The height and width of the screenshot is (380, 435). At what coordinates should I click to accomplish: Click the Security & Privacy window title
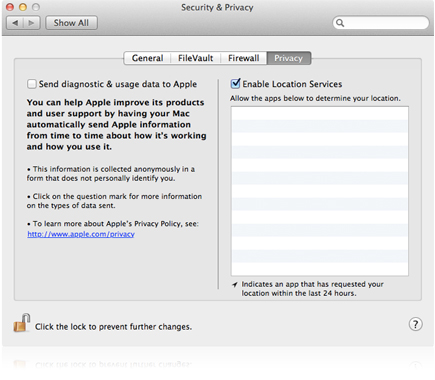coord(217,7)
